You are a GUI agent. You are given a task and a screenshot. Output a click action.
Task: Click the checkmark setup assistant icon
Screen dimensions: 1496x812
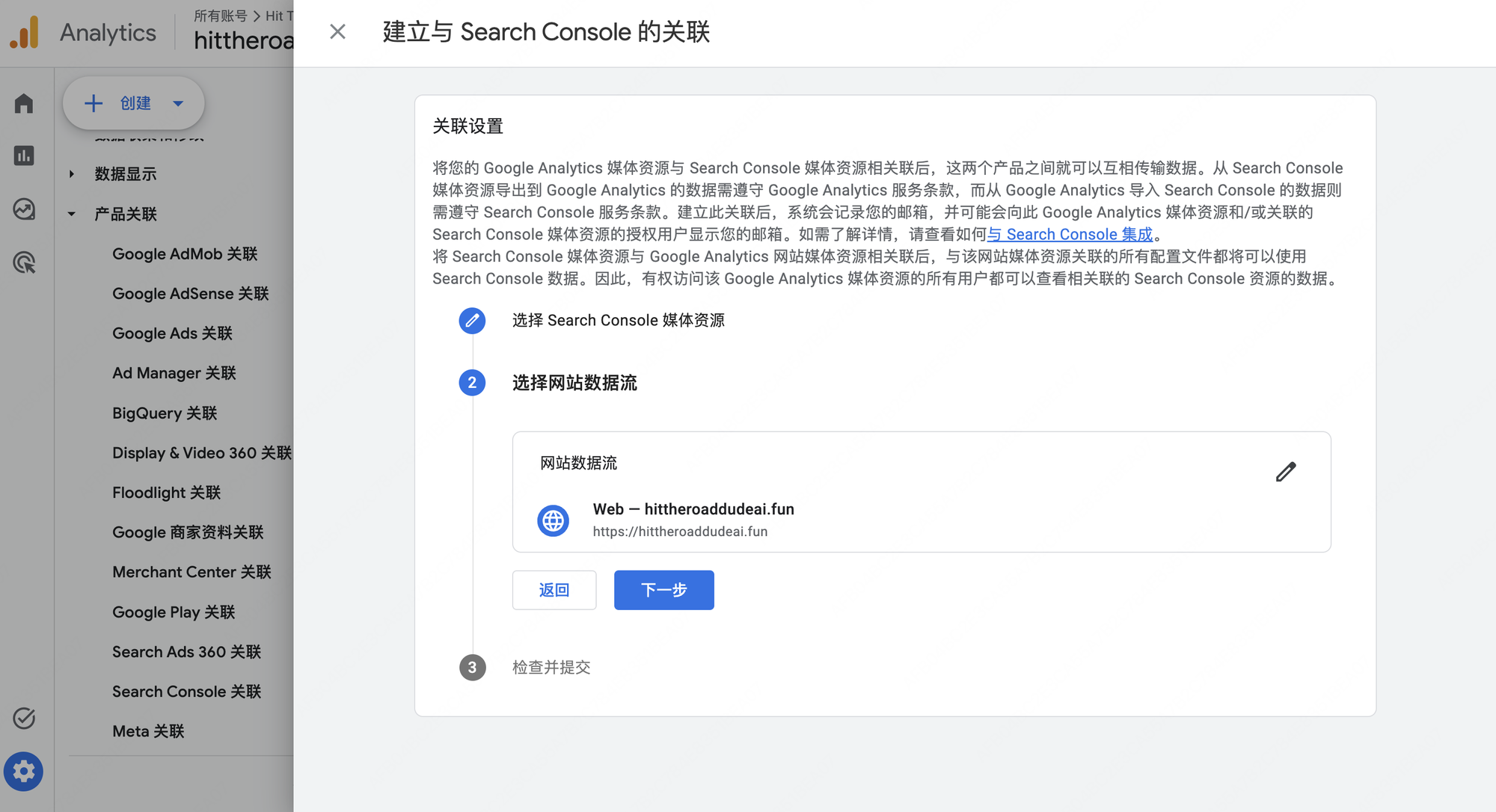point(24,718)
